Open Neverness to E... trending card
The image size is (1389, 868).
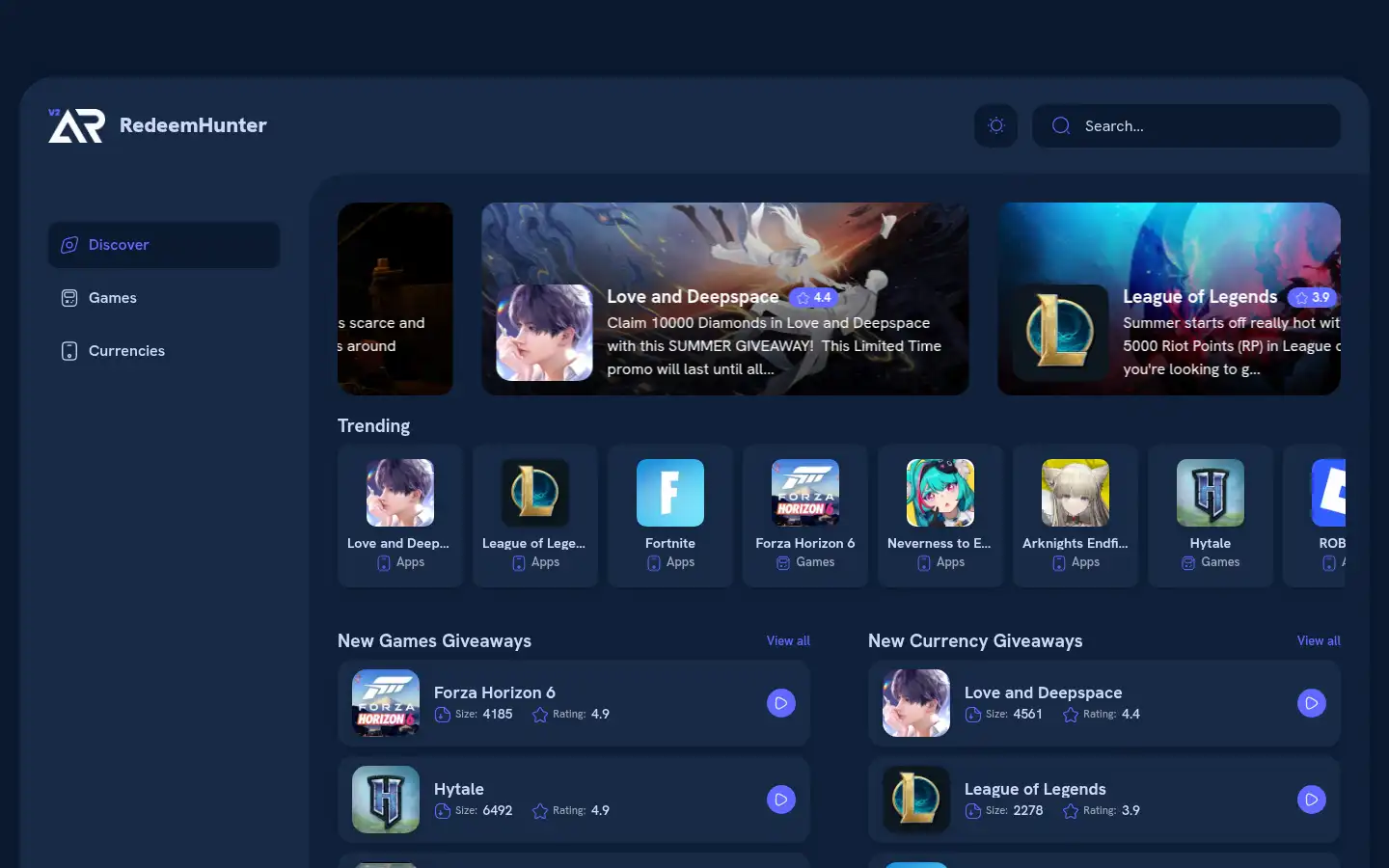coord(940,516)
